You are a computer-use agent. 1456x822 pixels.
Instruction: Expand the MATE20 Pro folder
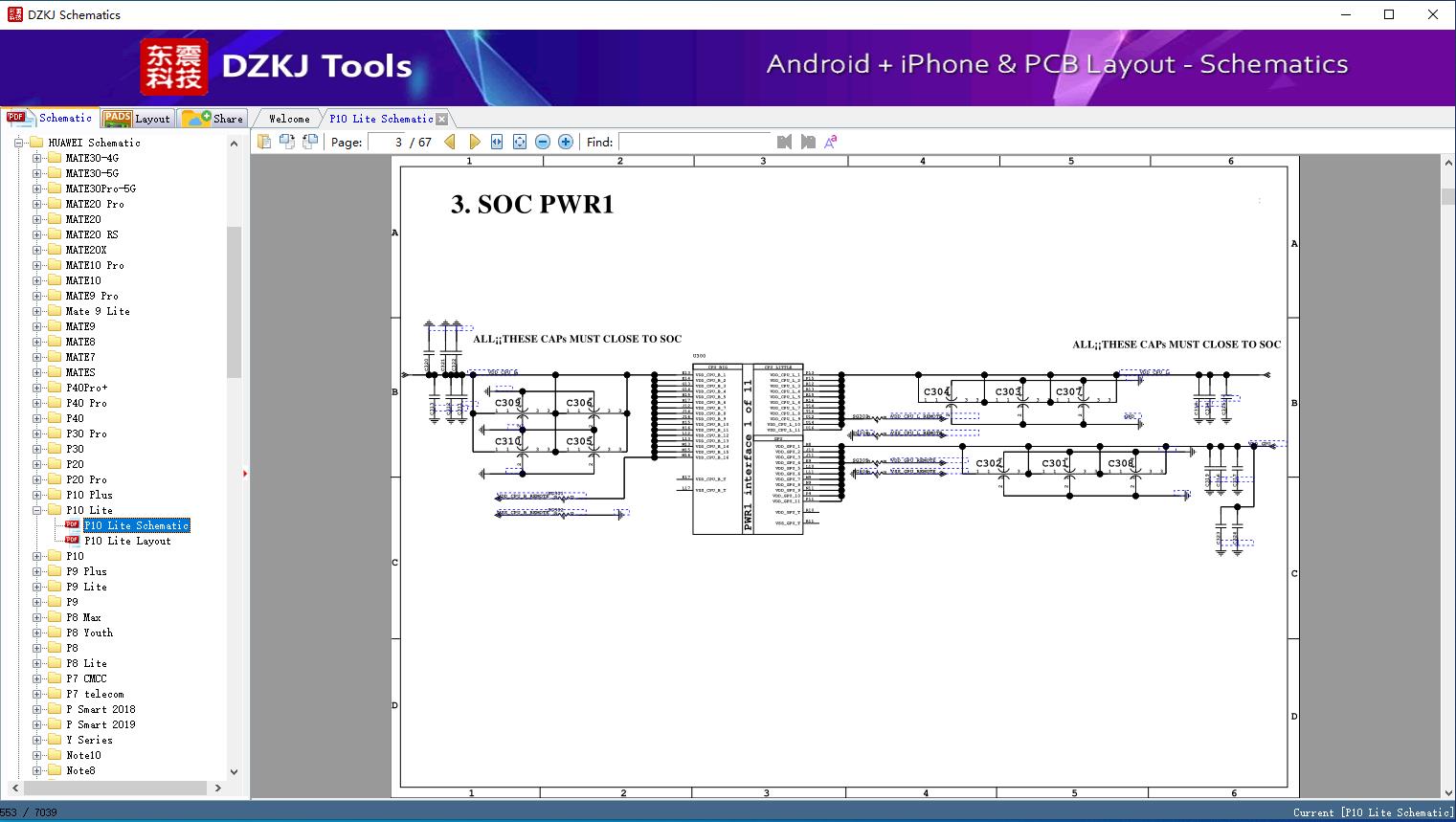[x=36, y=204]
